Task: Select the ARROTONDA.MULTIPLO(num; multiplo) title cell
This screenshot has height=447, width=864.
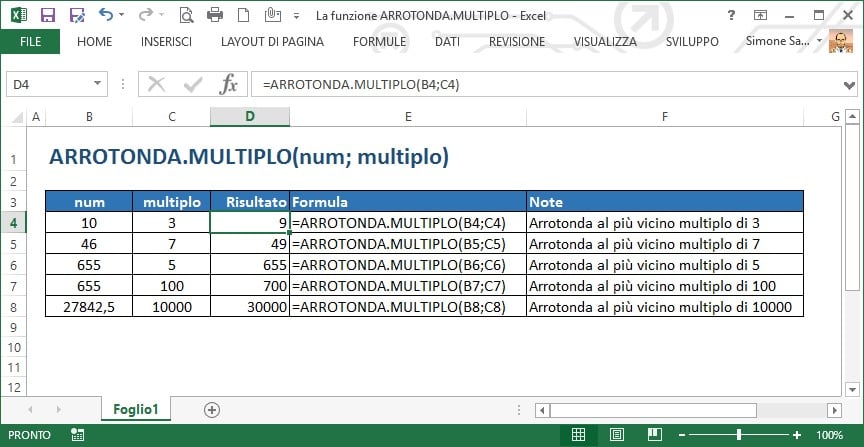Action: point(249,157)
